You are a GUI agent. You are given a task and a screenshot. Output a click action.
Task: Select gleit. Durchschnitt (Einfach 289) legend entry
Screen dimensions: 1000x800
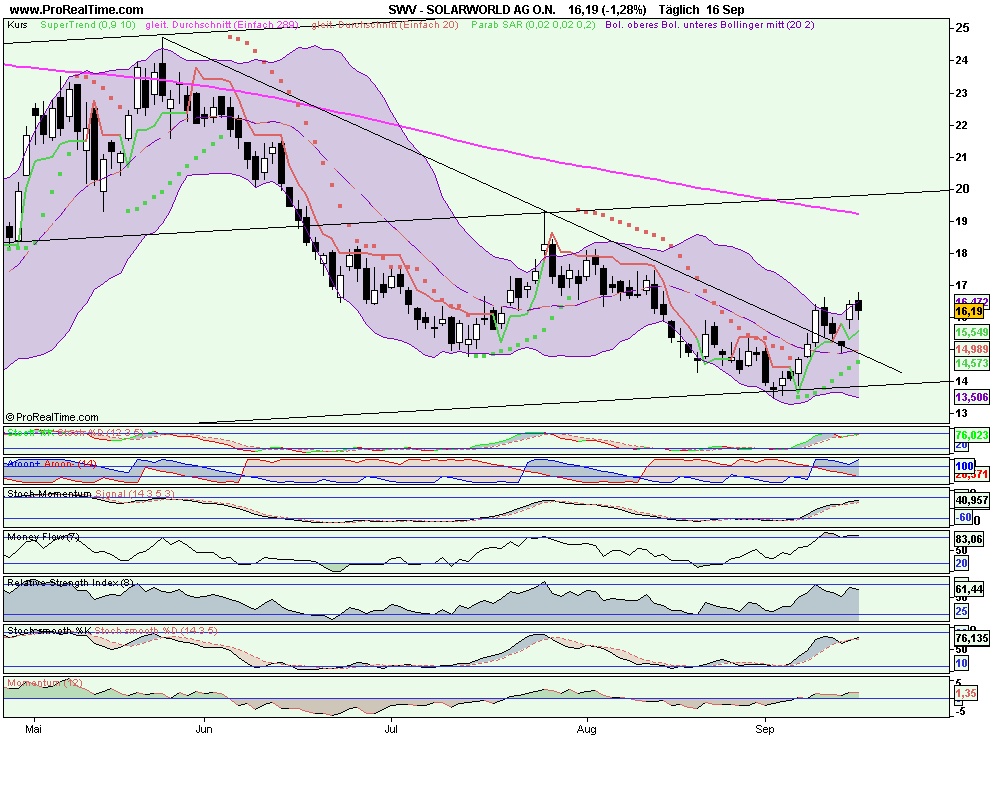(222, 25)
